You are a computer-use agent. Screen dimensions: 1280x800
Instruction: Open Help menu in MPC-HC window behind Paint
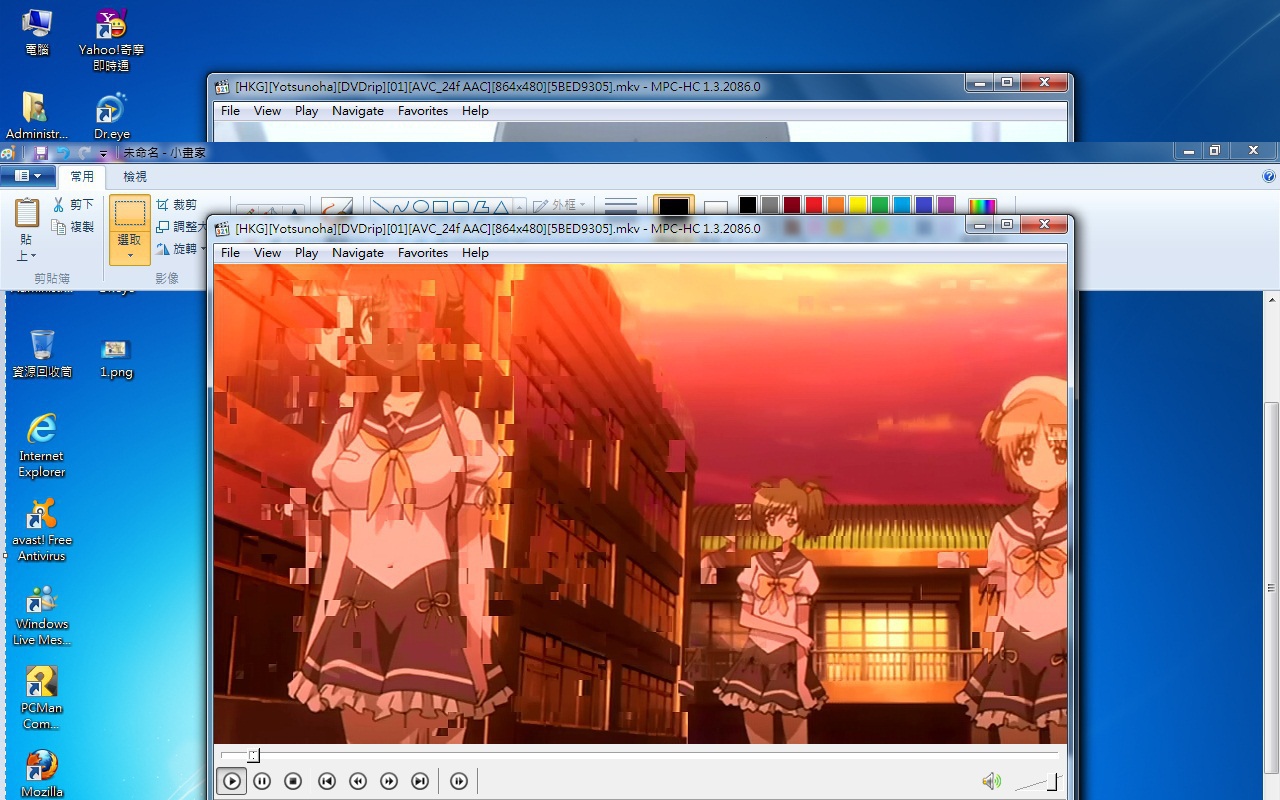click(x=475, y=111)
